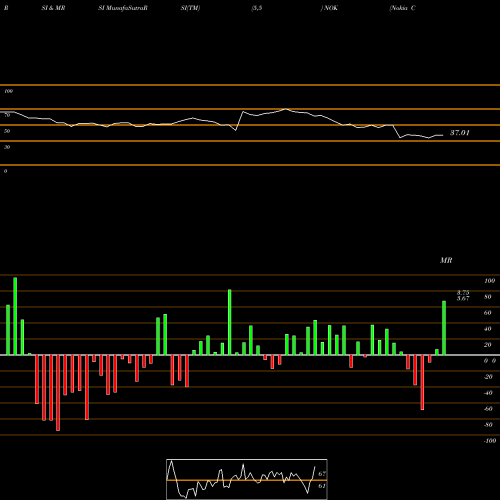Click the end of RSI line beside 37.01

click(442, 135)
